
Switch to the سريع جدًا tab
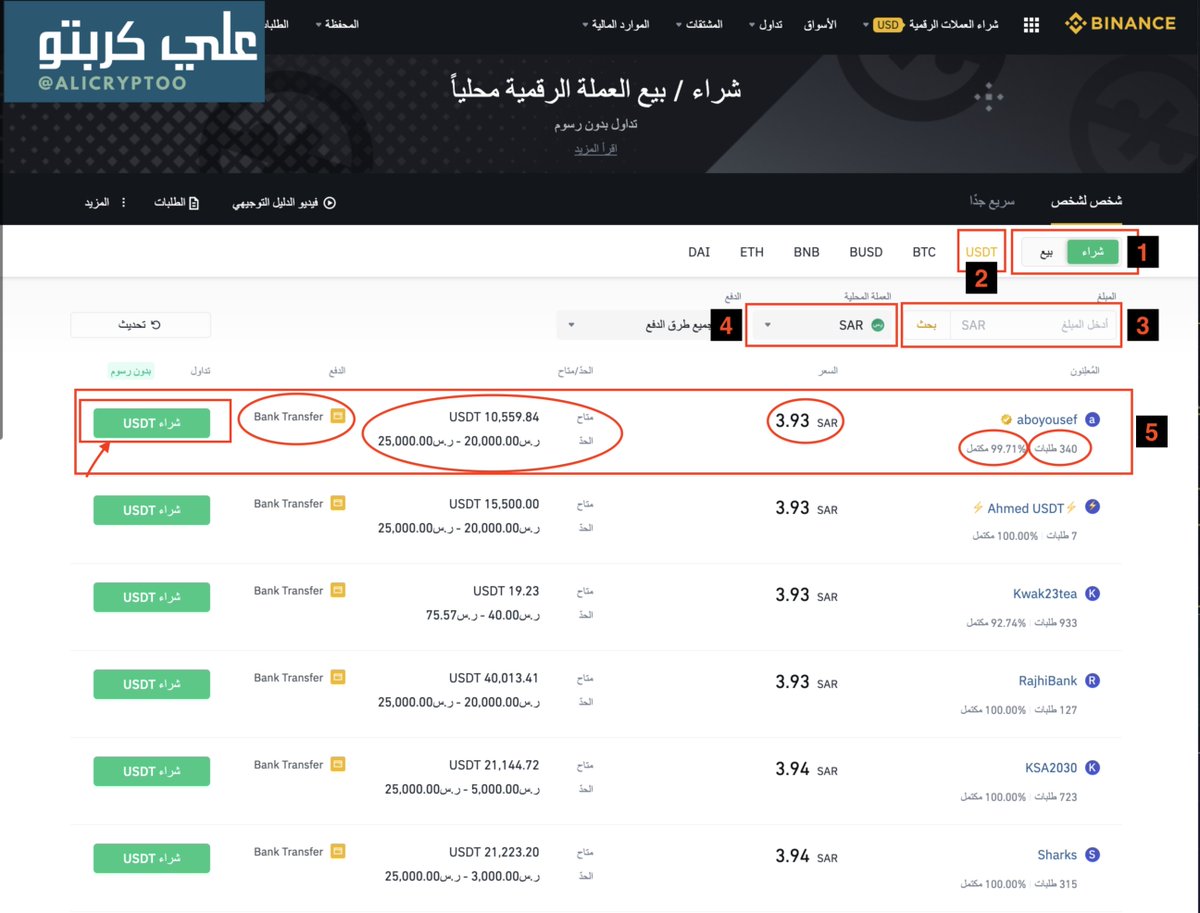coord(993,202)
